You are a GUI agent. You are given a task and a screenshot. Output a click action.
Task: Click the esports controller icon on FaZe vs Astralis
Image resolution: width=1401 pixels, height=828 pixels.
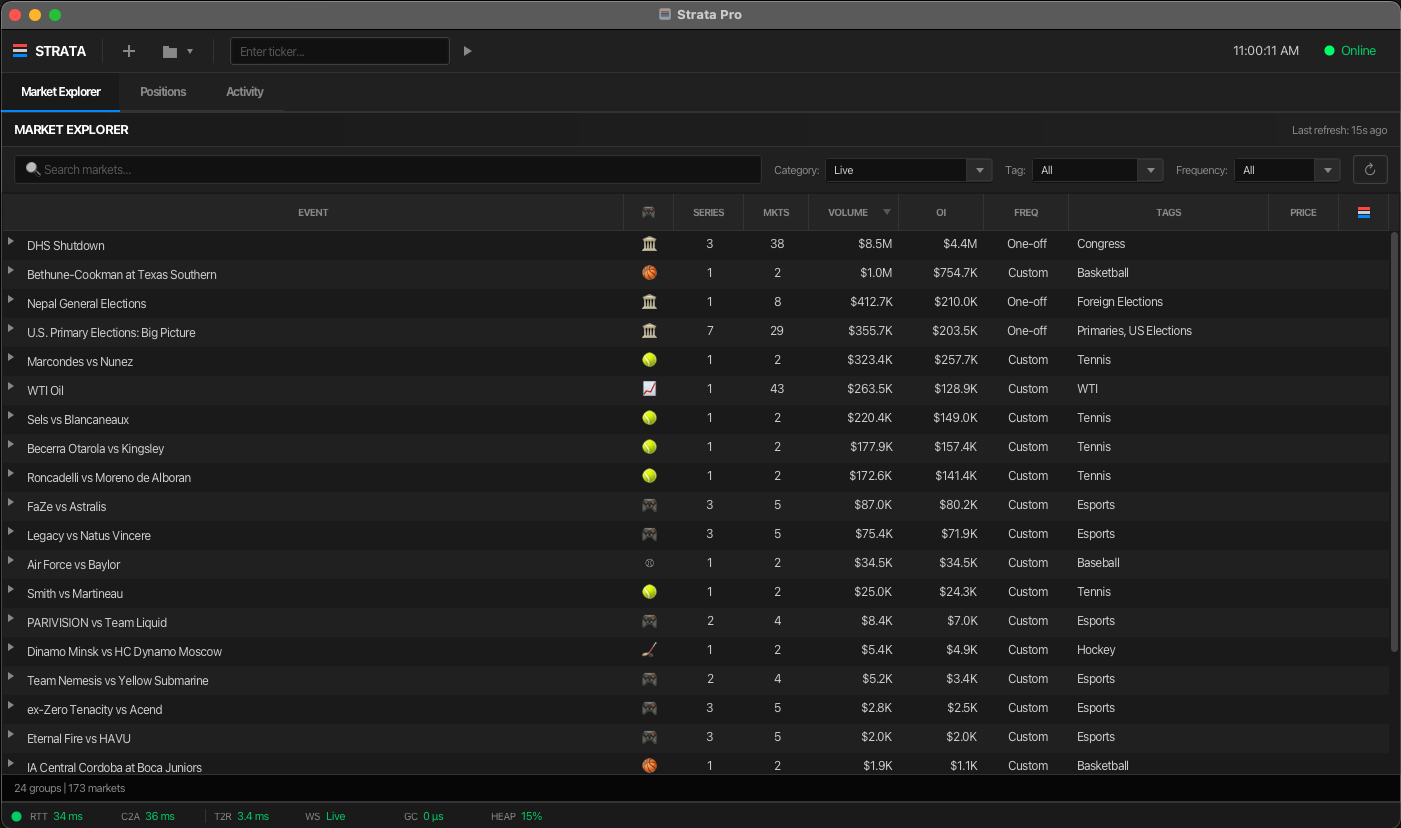649,505
